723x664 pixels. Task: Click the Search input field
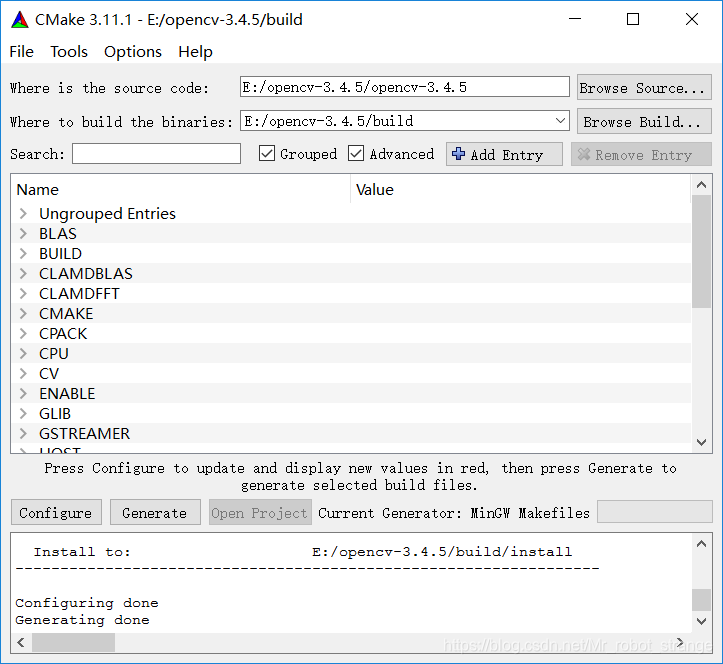(156, 154)
